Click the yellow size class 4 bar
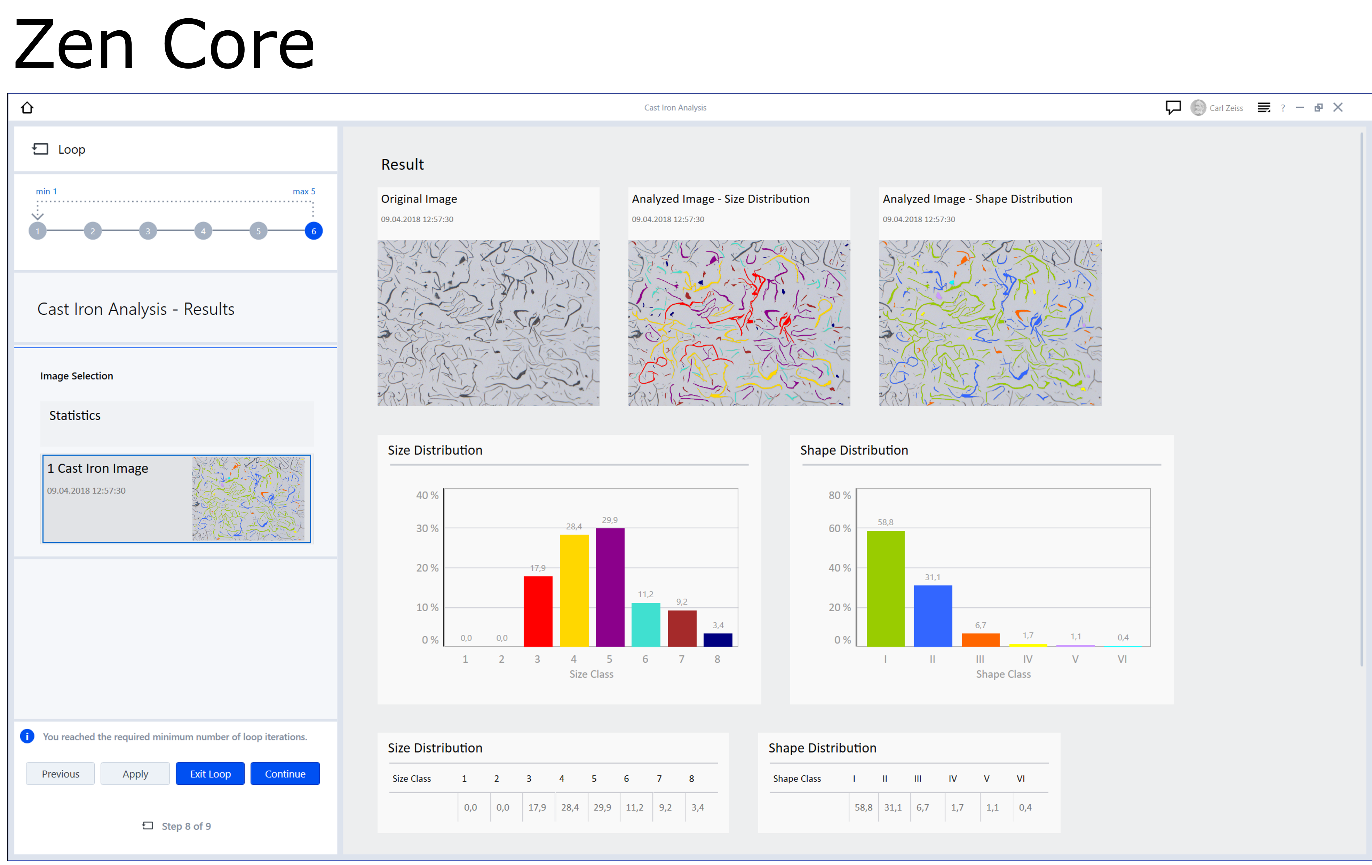Screen dimensions: 1372x865 click(574, 590)
